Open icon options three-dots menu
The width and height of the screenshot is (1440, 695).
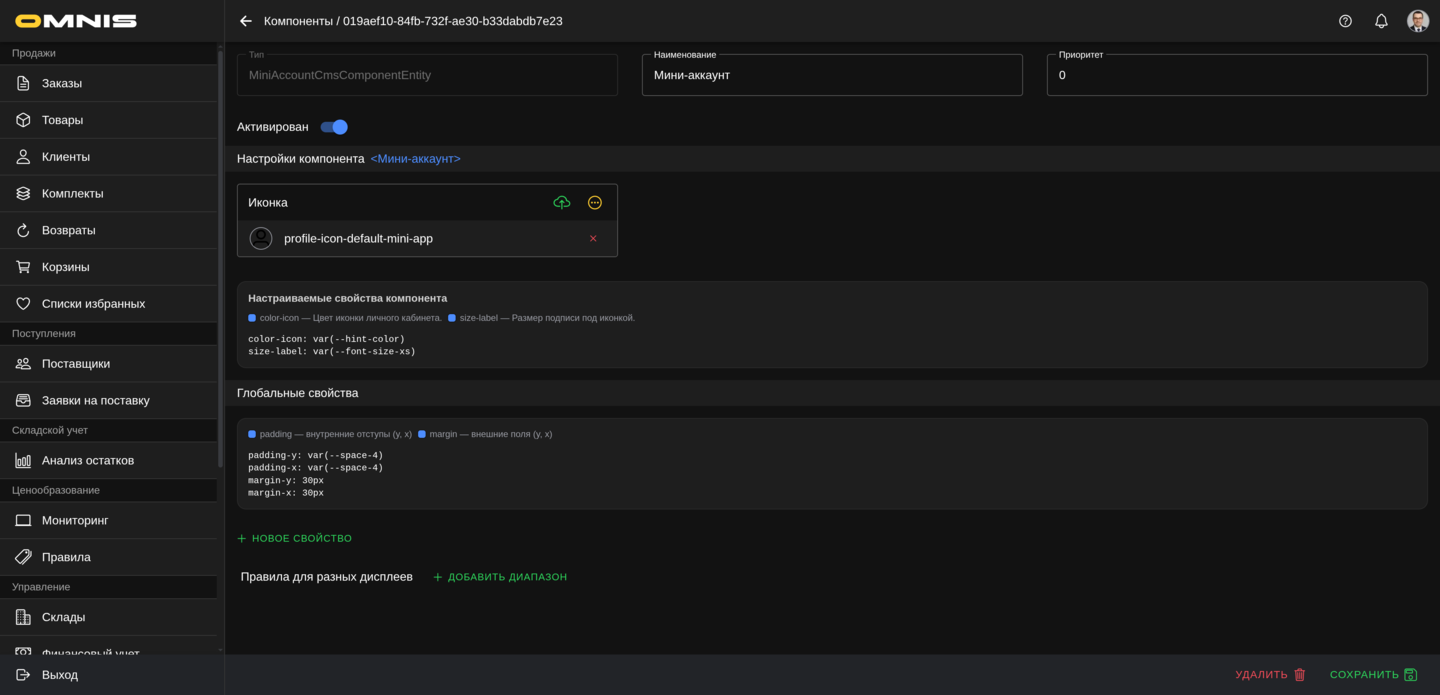pyautogui.click(x=595, y=203)
